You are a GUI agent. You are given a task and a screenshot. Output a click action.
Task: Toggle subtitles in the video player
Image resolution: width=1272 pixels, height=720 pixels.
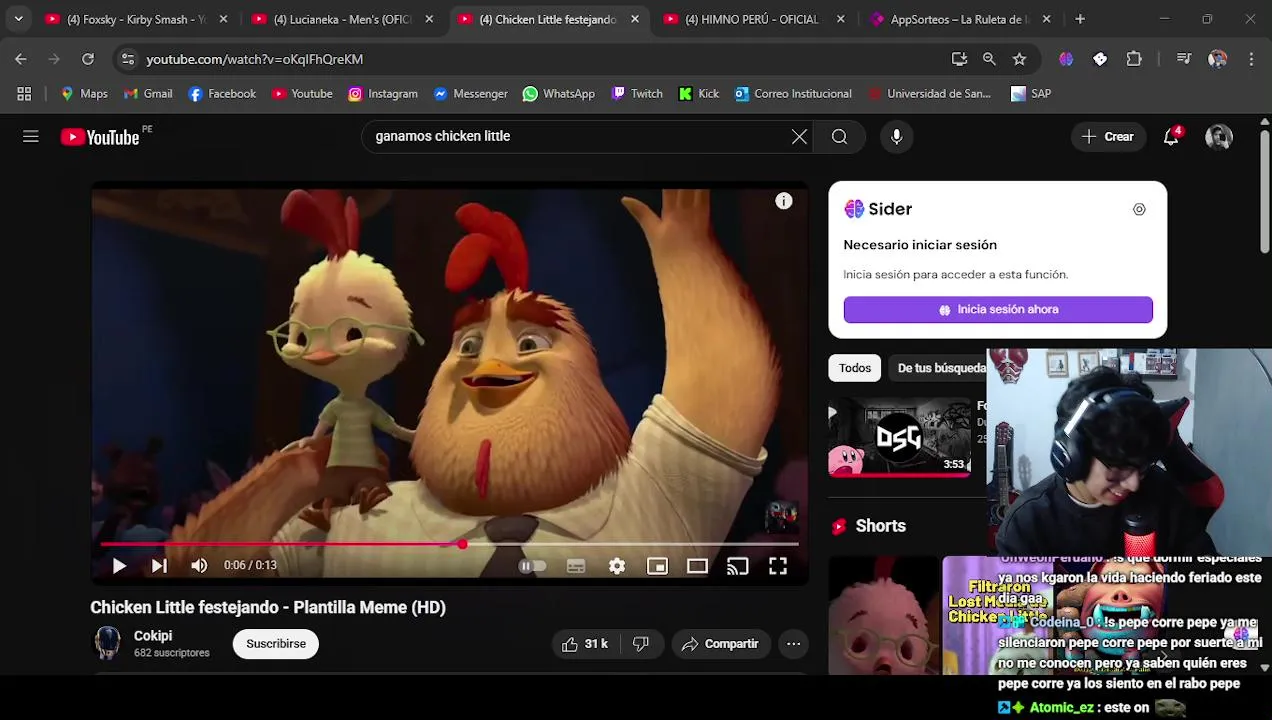pos(576,566)
